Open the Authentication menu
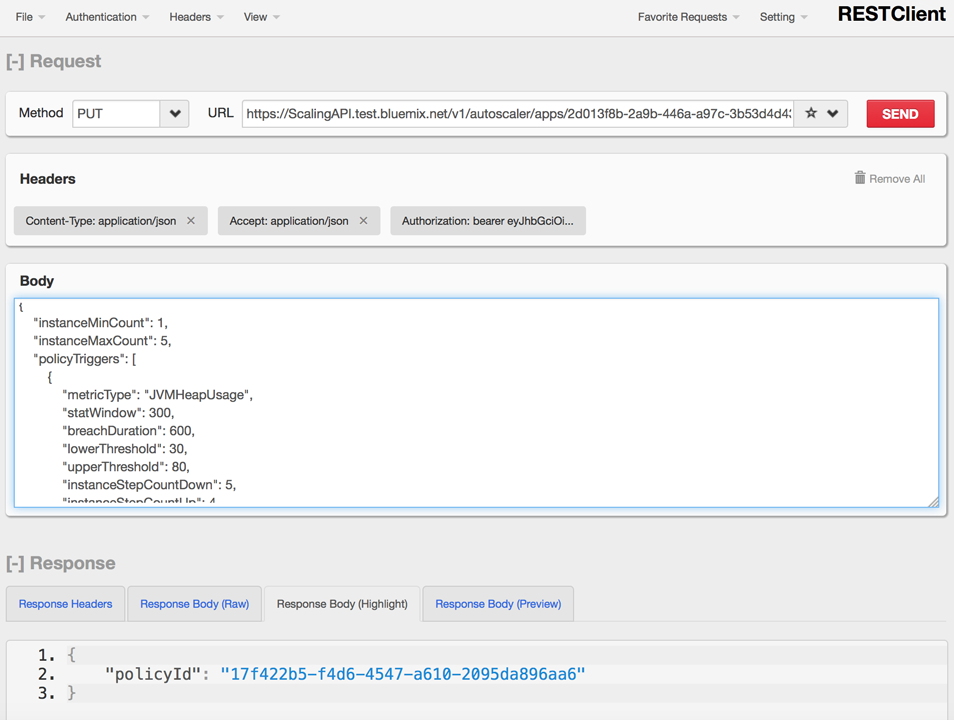This screenshot has height=720, width=954. 107,17
